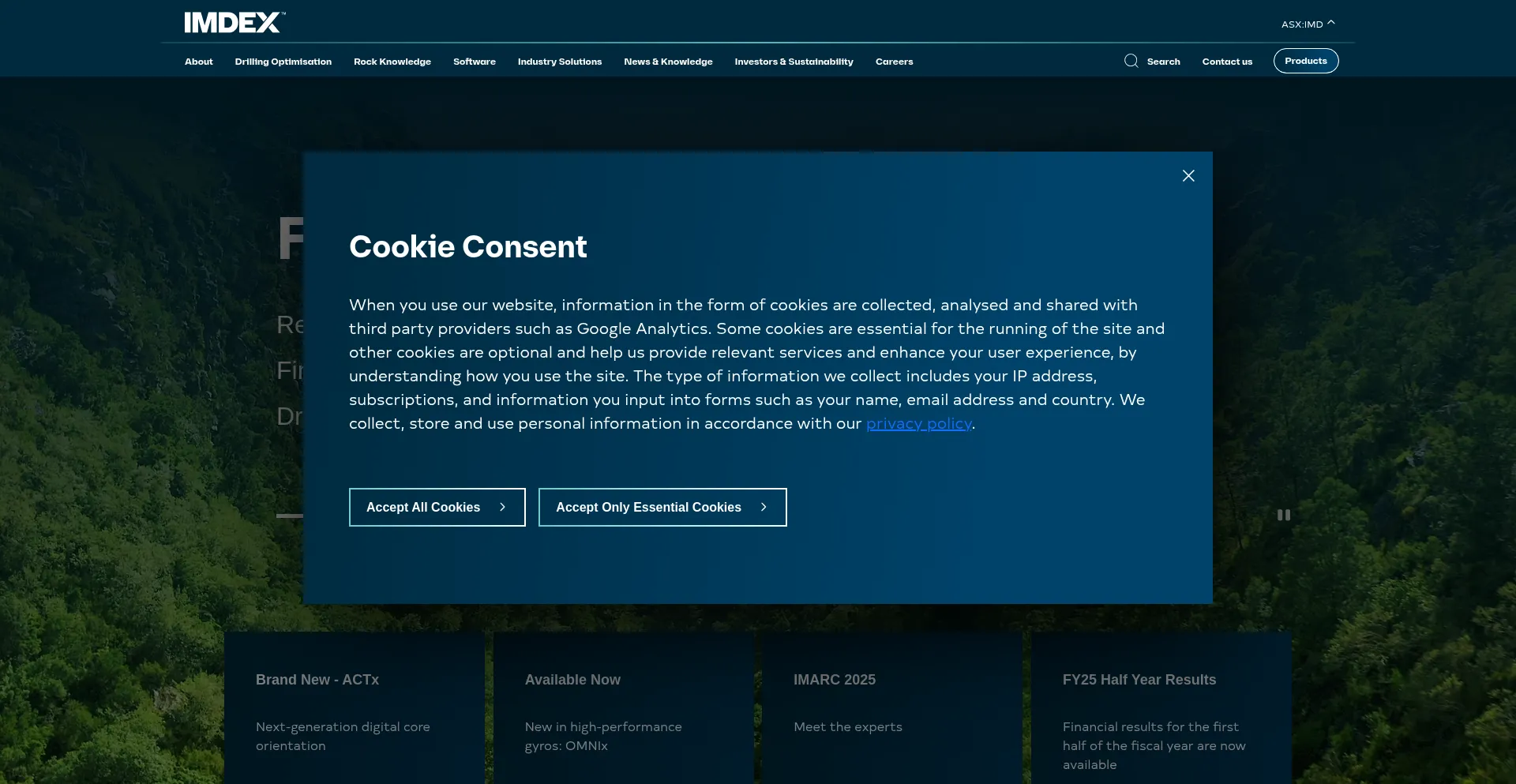Open the News & Knowledge menu
Viewport: 1516px width, 784px height.
tap(667, 62)
